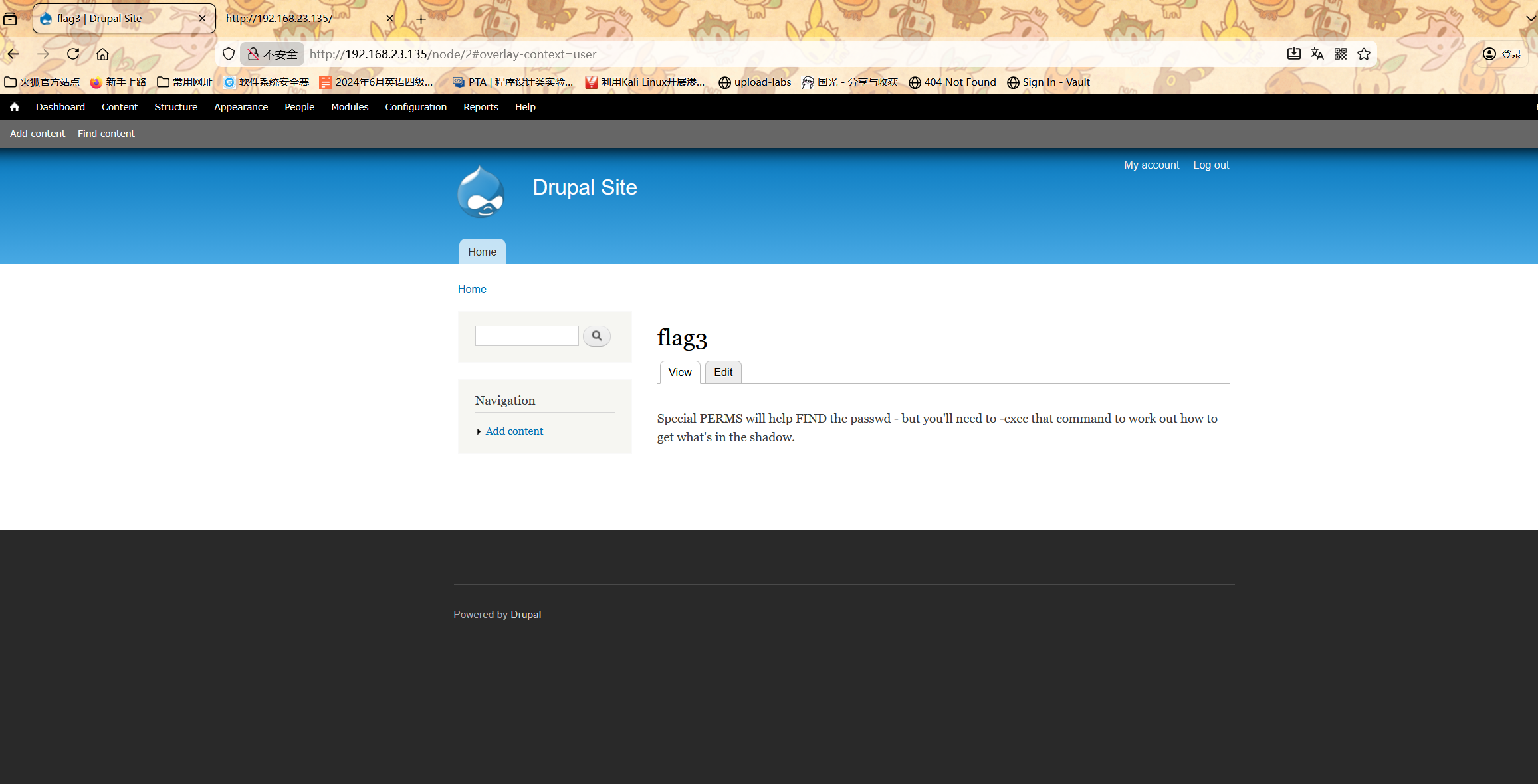Click the Drupal droplet site logo
The image size is (1538, 784).
coord(481,192)
